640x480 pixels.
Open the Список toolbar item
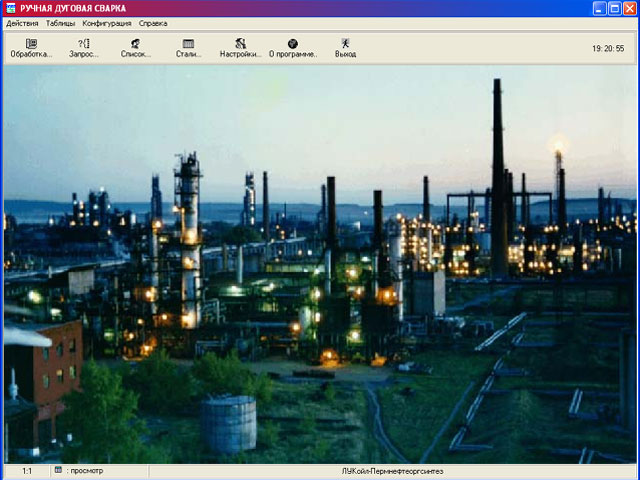(135, 48)
